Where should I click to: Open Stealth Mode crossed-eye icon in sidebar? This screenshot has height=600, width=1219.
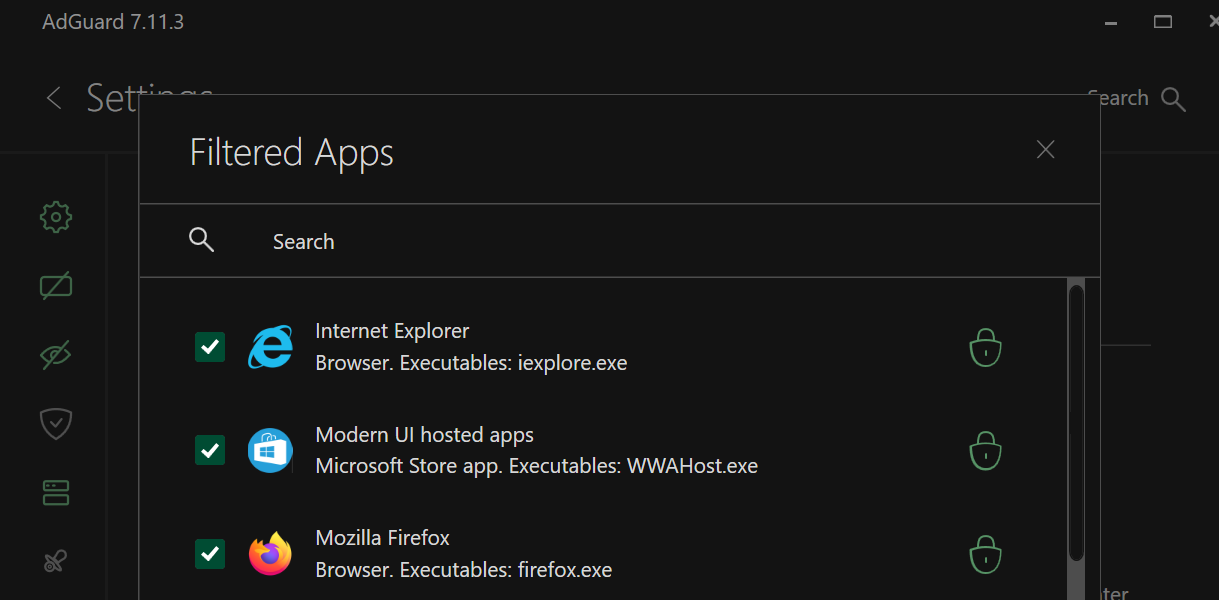(x=56, y=354)
